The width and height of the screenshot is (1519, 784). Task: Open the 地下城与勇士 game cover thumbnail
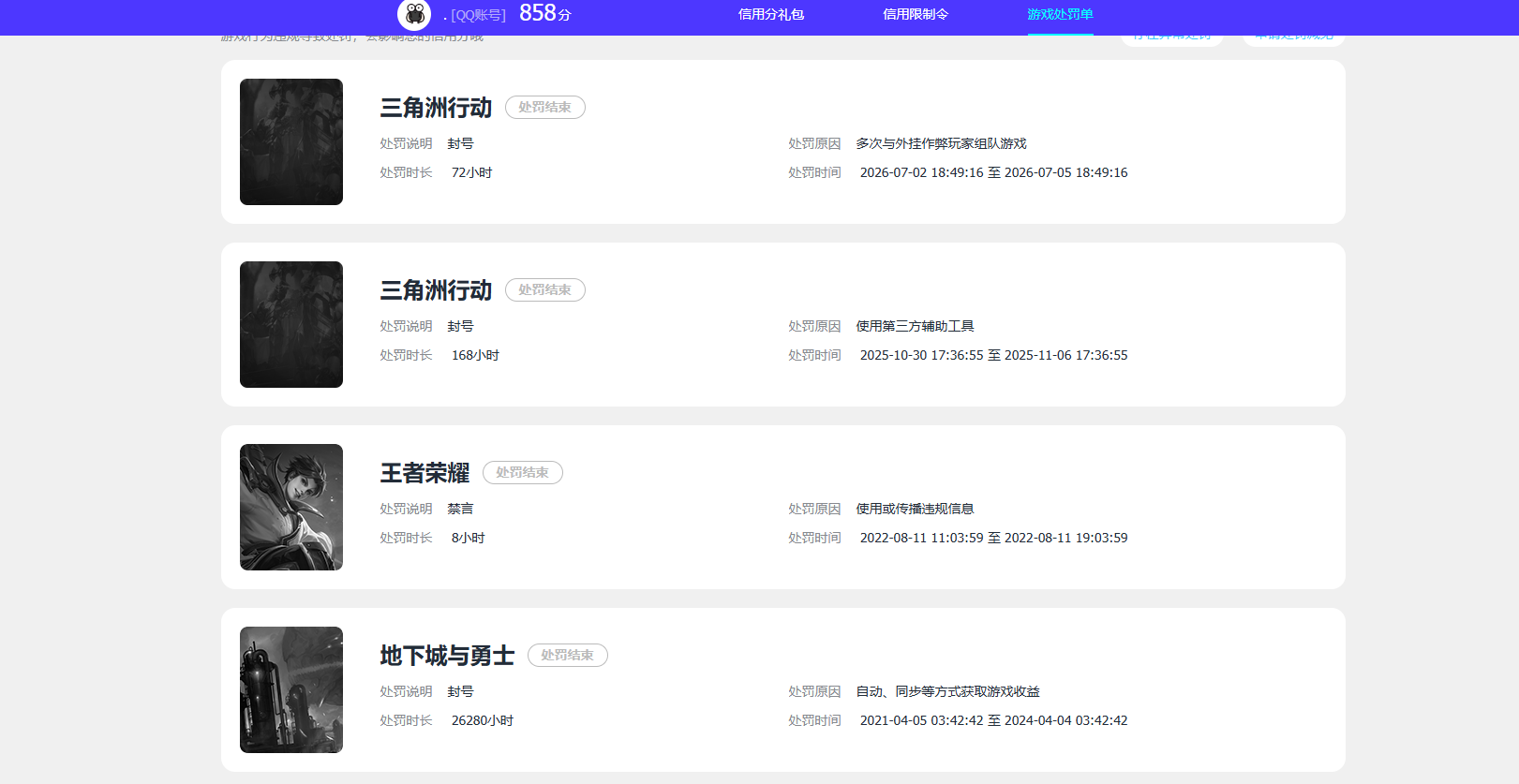pos(291,689)
